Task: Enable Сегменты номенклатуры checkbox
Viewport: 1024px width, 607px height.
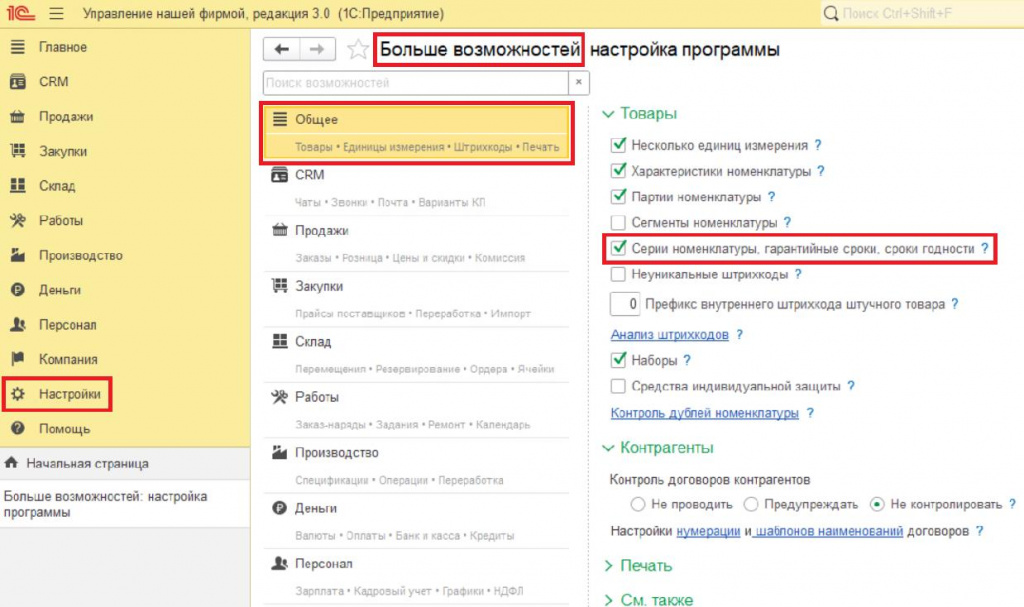Action: [x=618, y=223]
